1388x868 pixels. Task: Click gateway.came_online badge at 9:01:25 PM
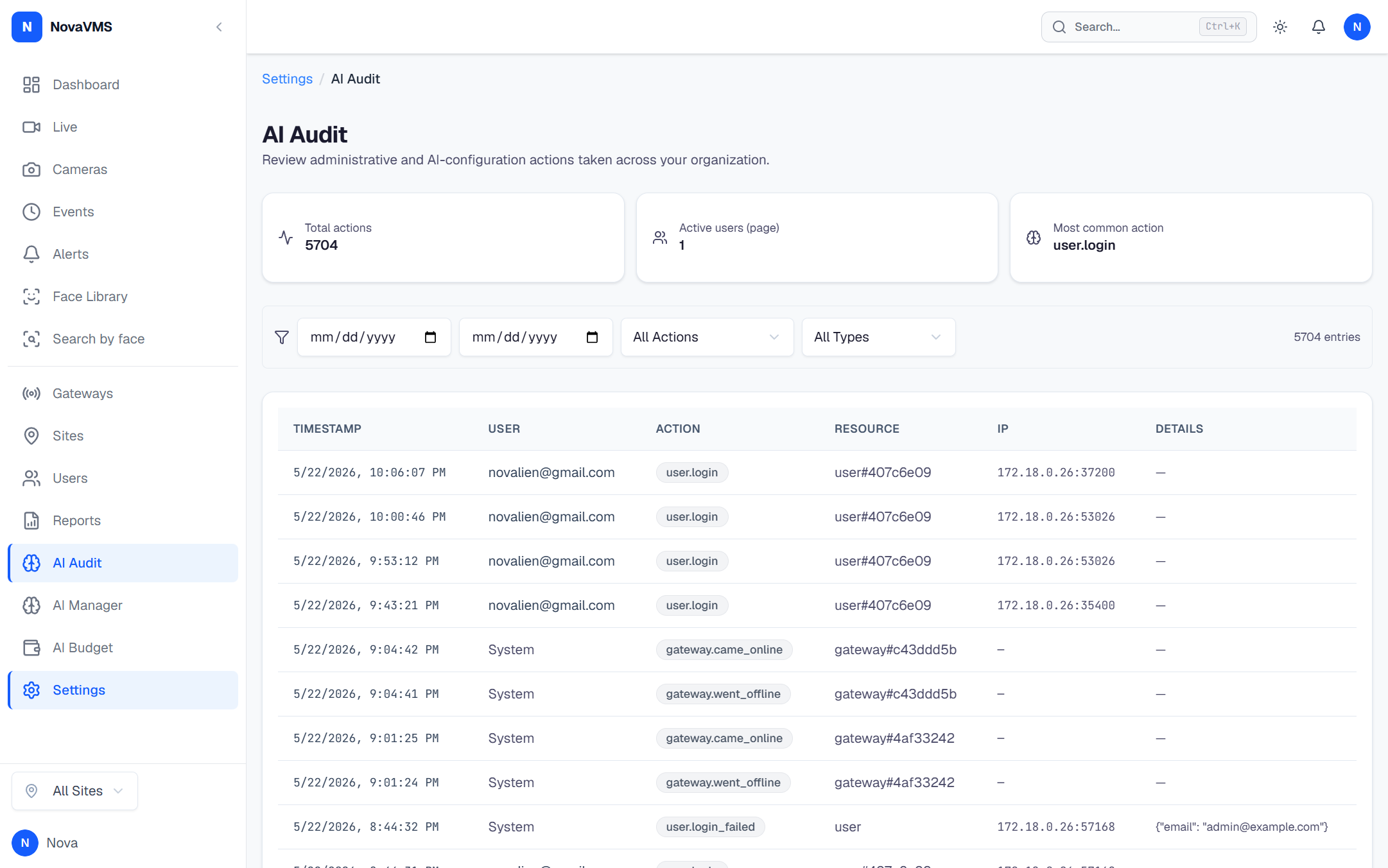(724, 738)
